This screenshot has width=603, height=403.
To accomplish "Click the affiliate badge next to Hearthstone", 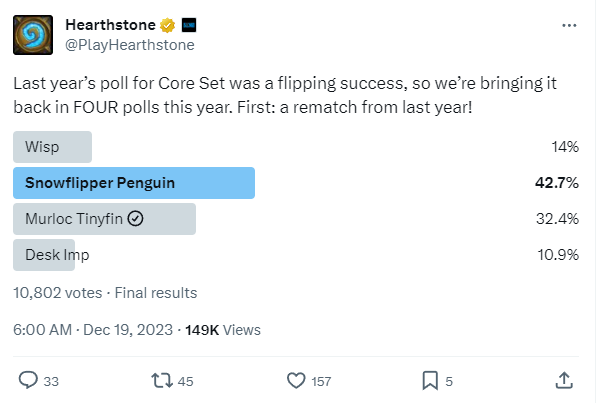I will pyautogui.click(x=189, y=25).
